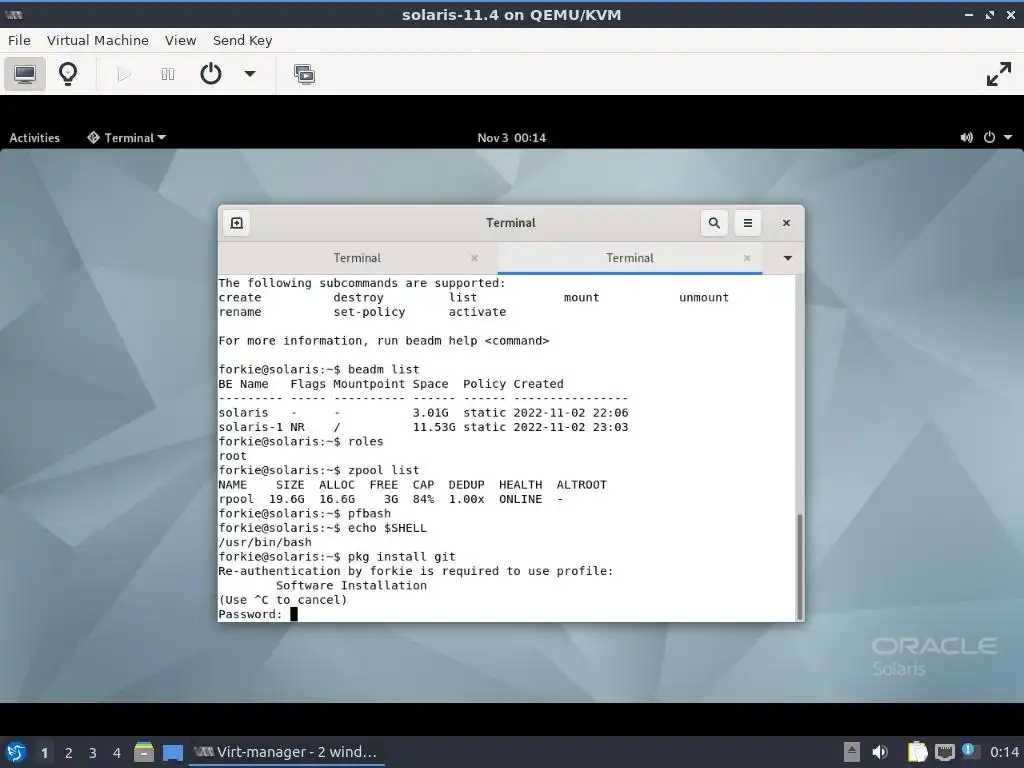
Task: Open the Terminal app menu dropdown
Action: pyautogui.click(x=127, y=138)
